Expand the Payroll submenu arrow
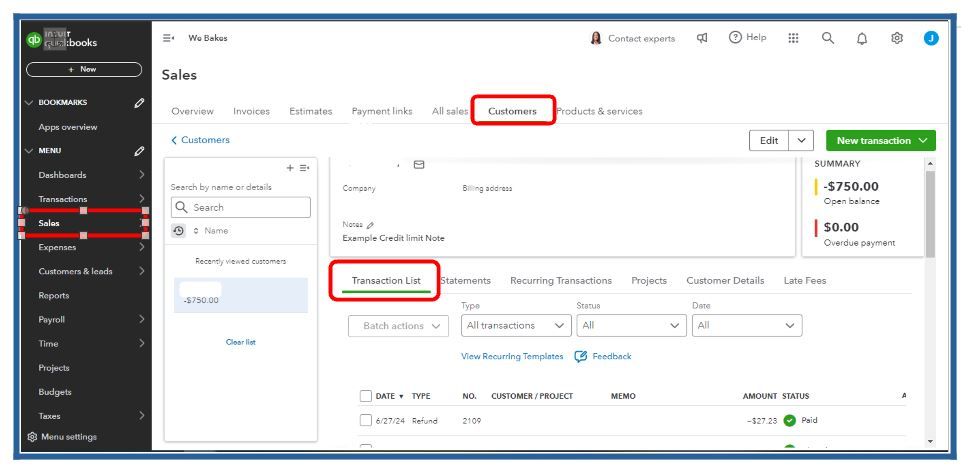This screenshot has height=471, width=972. click(141, 320)
